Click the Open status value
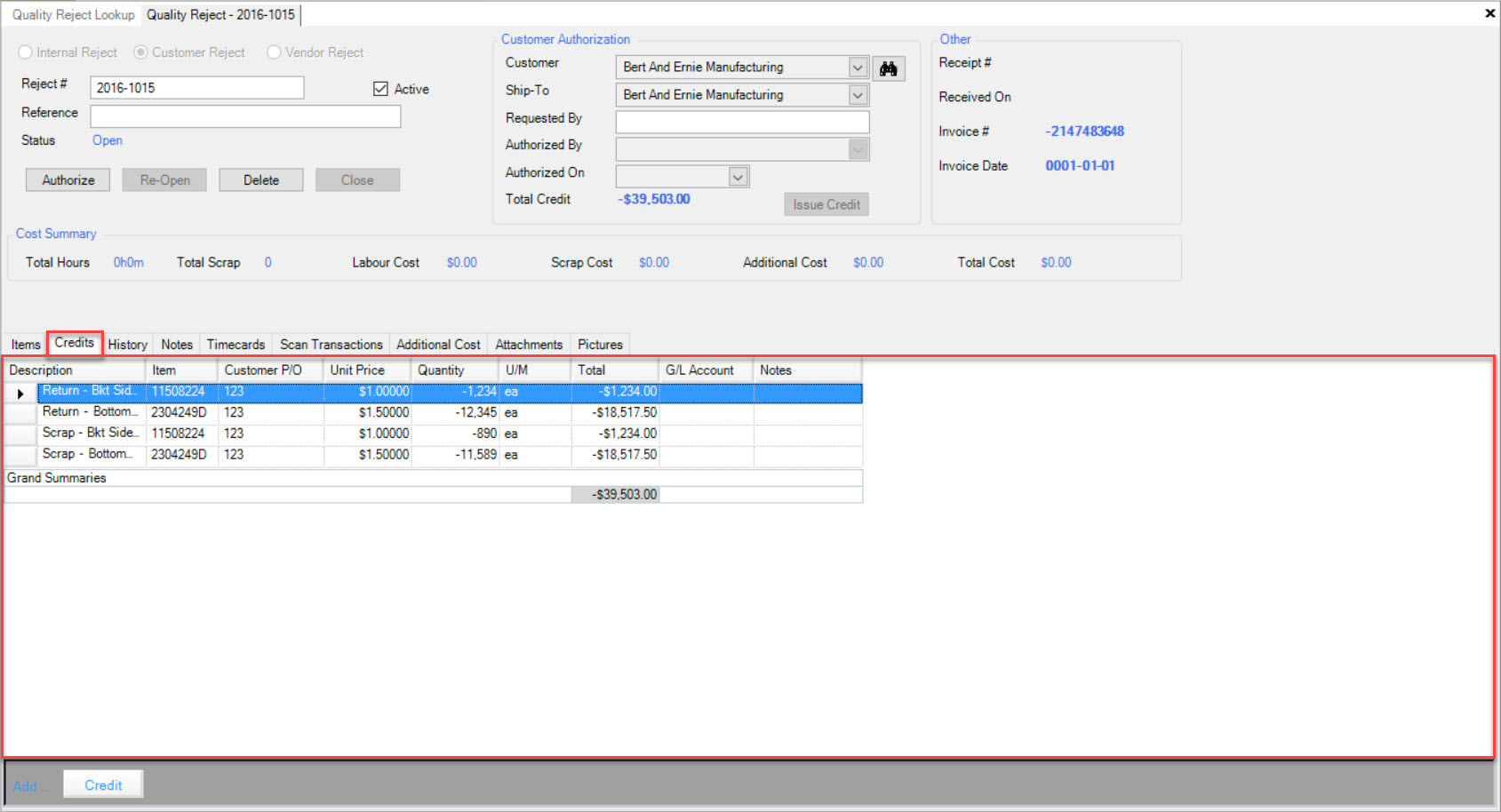Screen dimensions: 1501x812 pos(108,141)
